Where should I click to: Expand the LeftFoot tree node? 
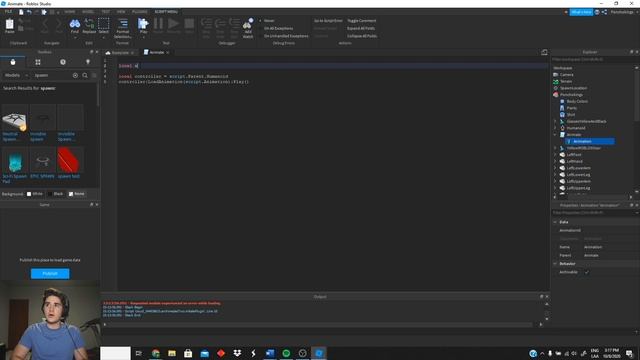[555, 155]
